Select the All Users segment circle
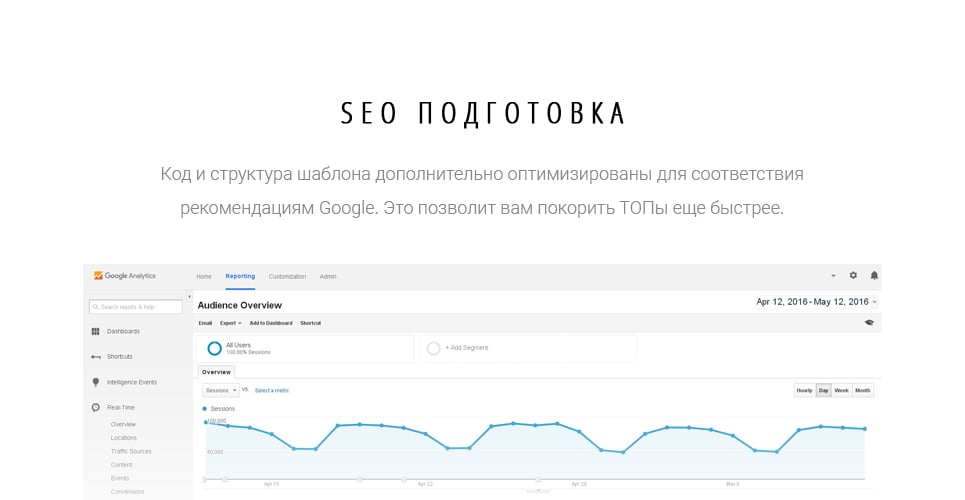 click(x=214, y=349)
